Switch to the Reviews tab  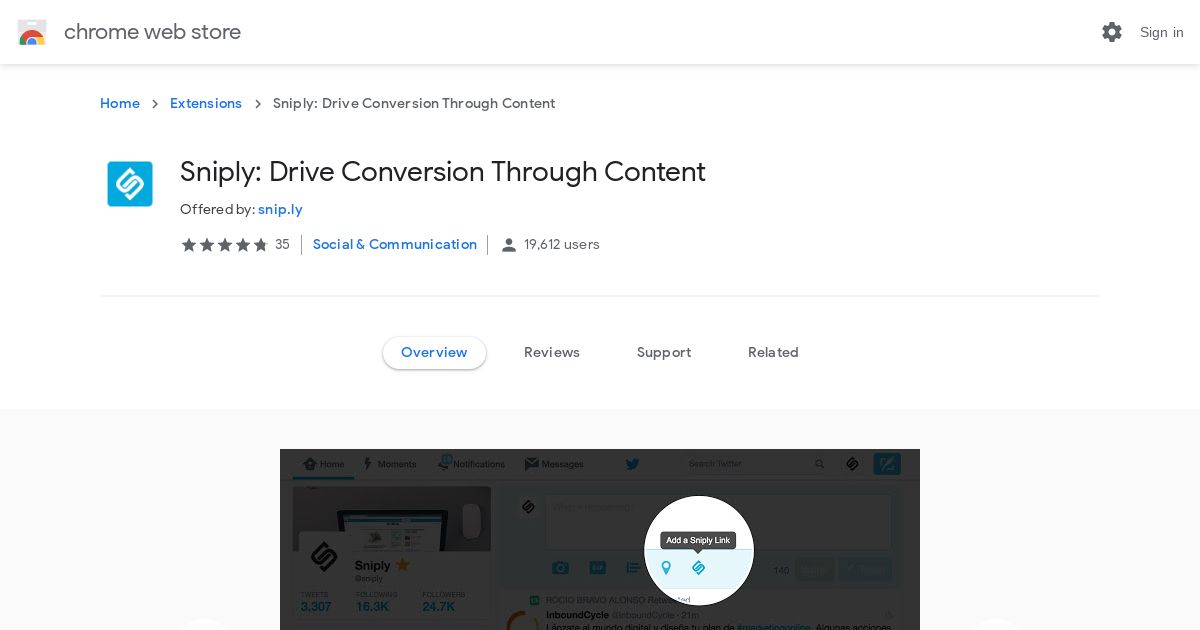552,353
